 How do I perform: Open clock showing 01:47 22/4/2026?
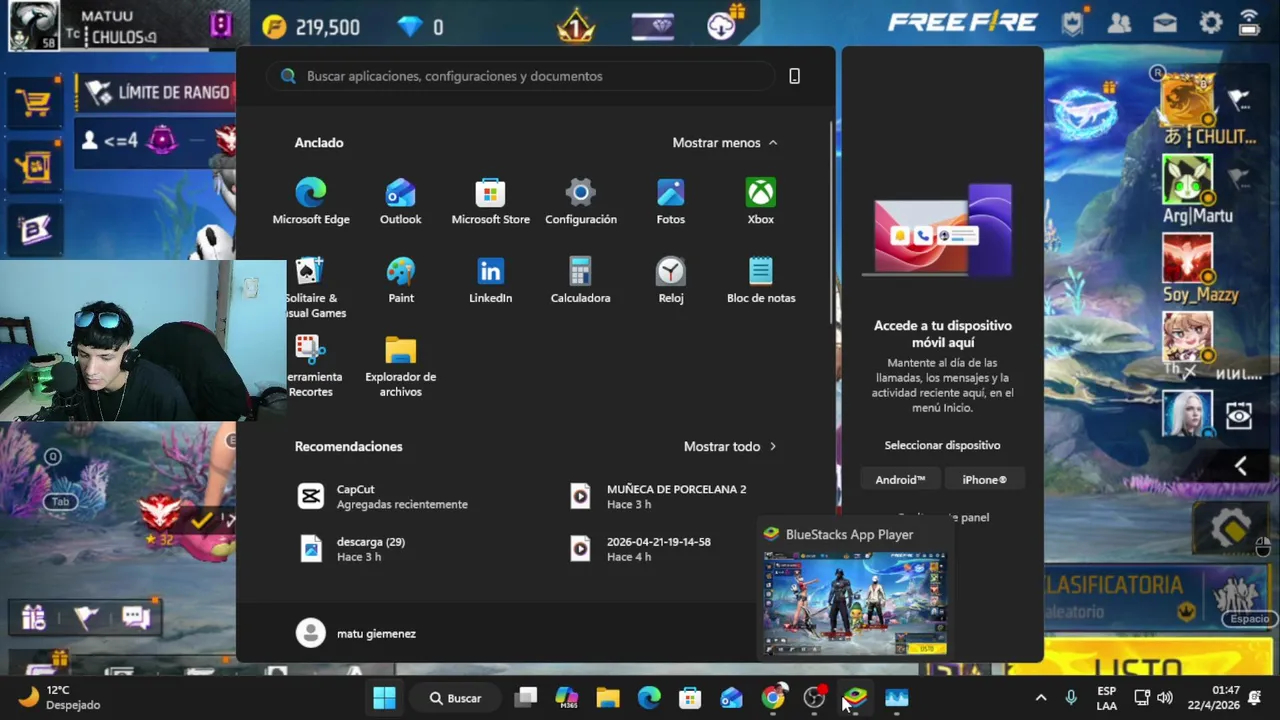[x=1213, y=698]
